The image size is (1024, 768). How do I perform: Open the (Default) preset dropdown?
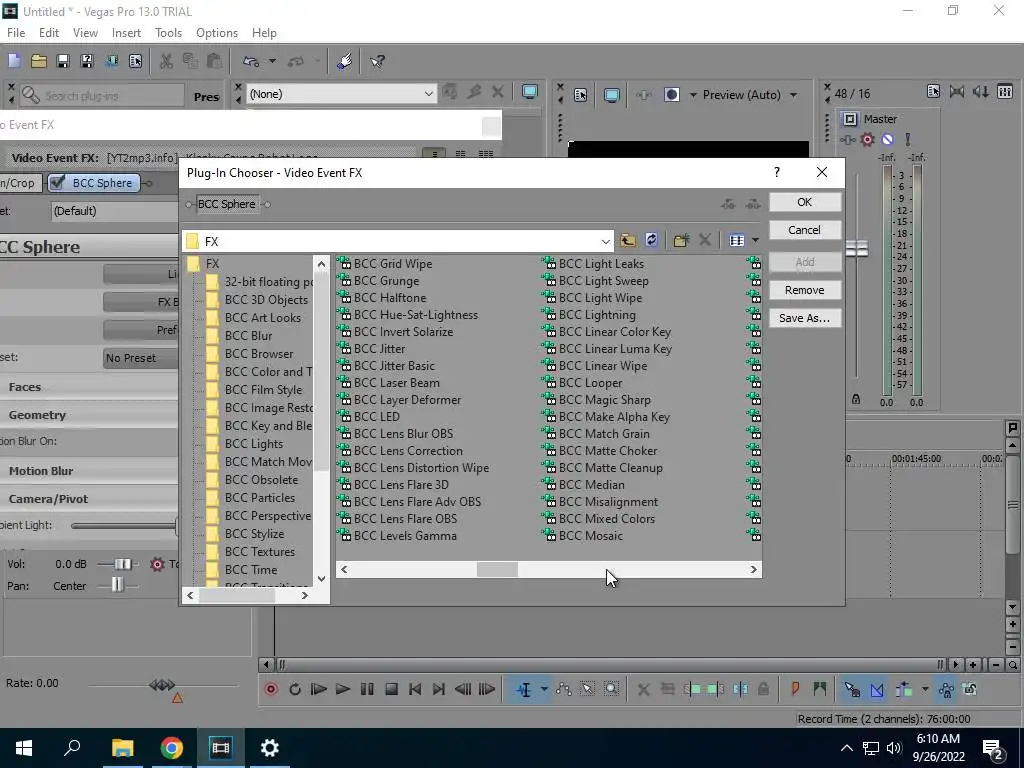(x=114, y=211)
